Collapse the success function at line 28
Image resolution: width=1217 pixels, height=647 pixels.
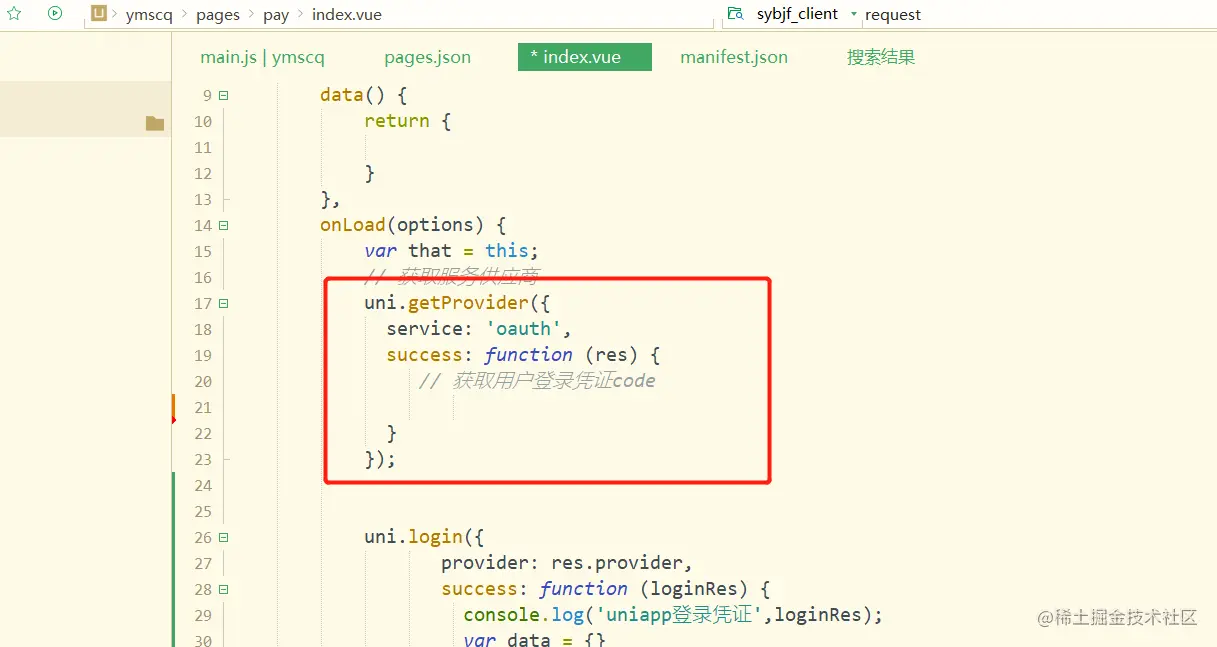coord(223,589)
